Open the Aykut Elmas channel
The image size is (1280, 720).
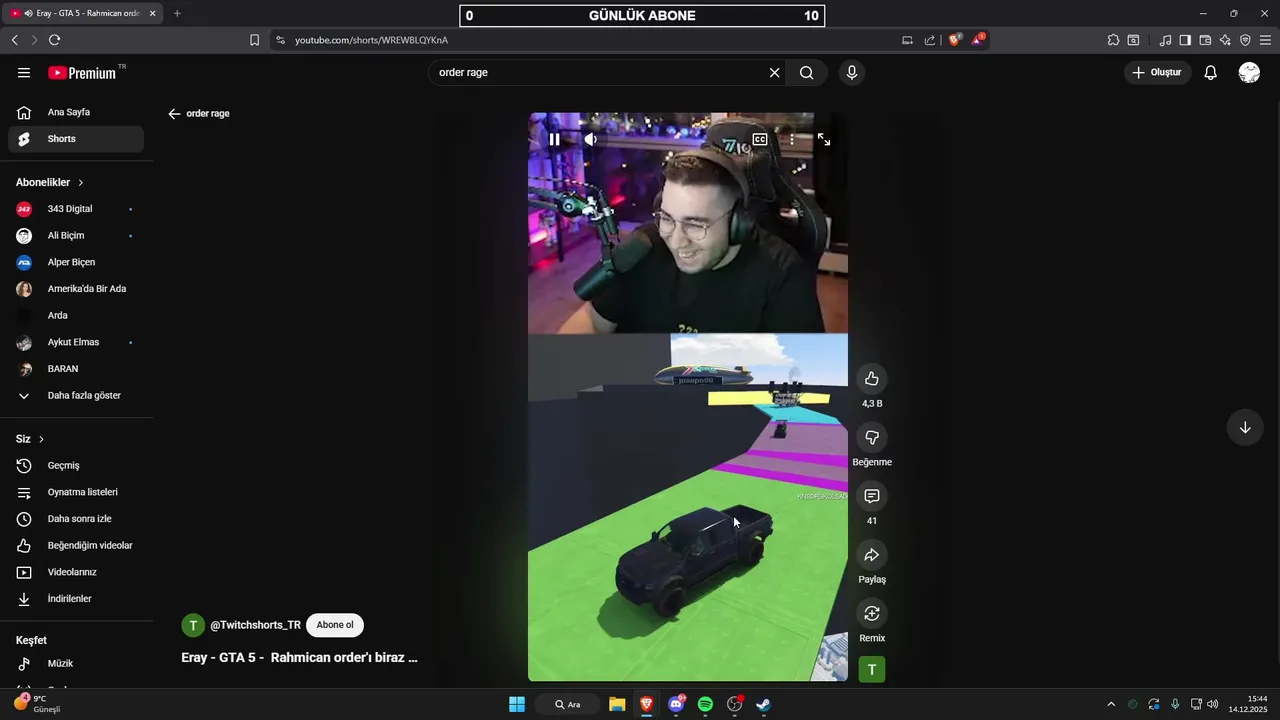(x=76, y=342)
